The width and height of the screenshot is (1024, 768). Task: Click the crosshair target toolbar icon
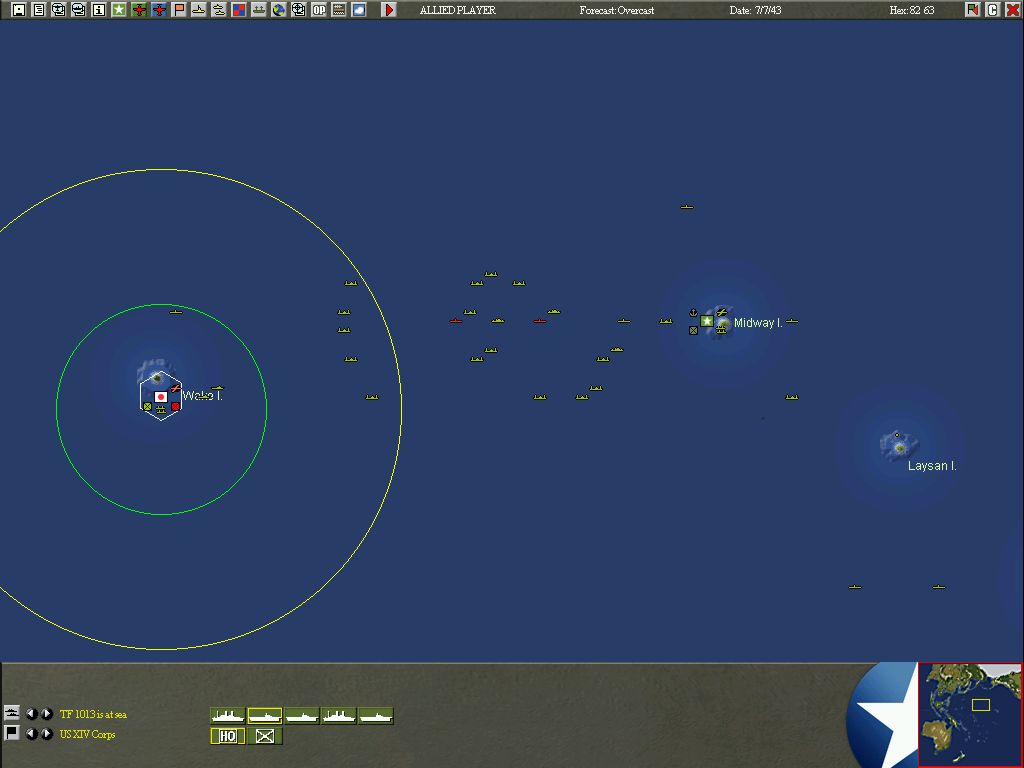tap(298, 10)
